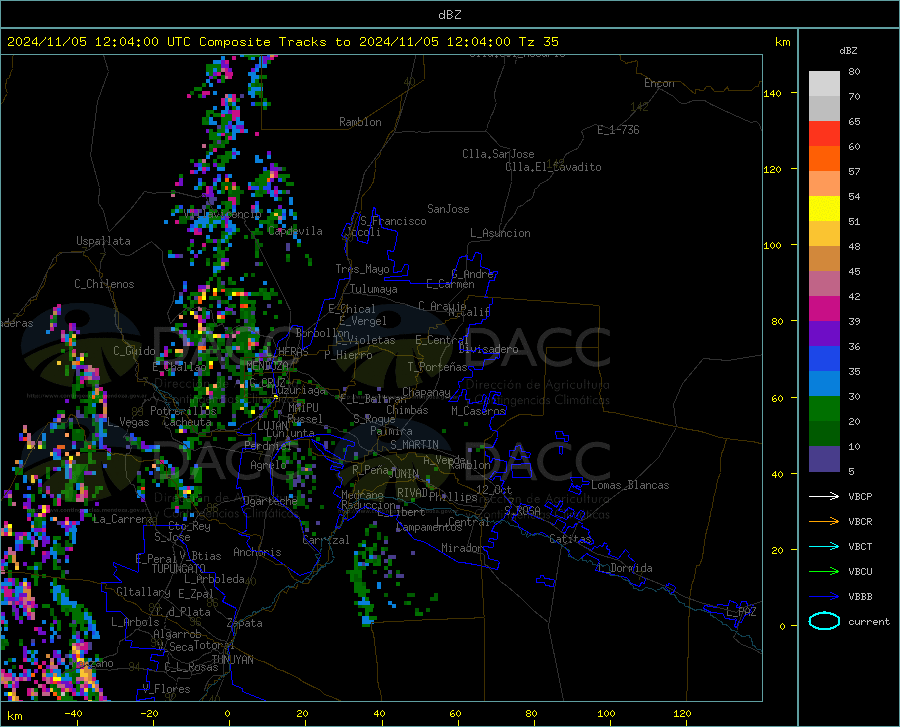The image size is (900, 727).
Task: Select the light gray 80 dBZ color swatch
Action: pyautogui.click(x=824, y=84)
